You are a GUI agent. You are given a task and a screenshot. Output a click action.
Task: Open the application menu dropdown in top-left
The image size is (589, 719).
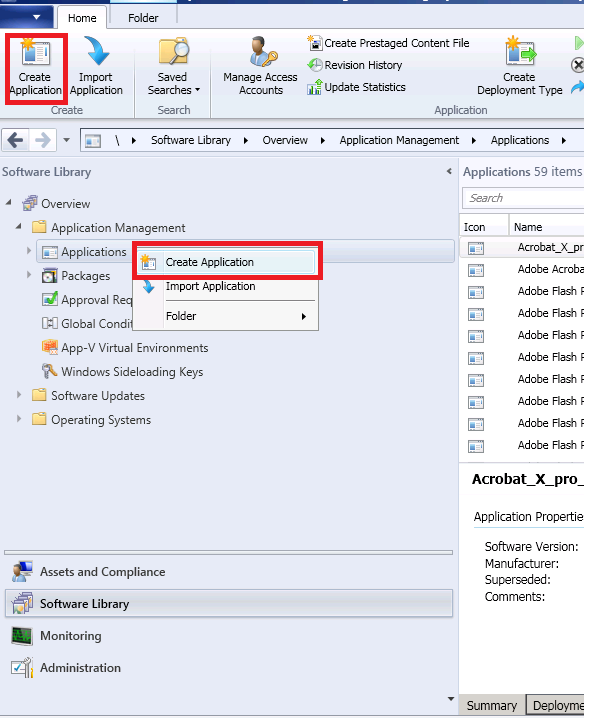[27, 17]
